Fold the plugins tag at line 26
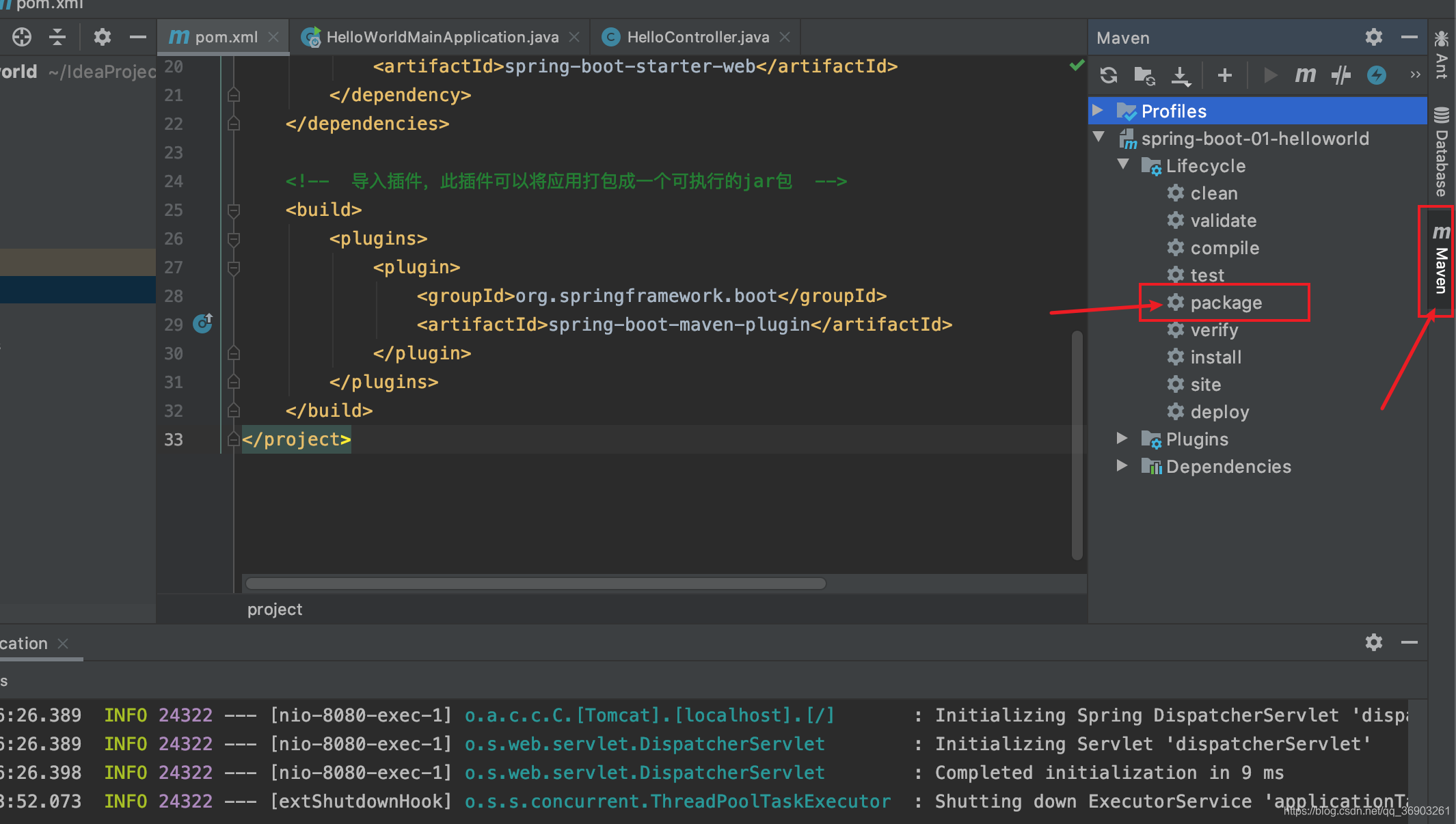Viewport: 1456px width, 824px height. (x=233, y=238)
